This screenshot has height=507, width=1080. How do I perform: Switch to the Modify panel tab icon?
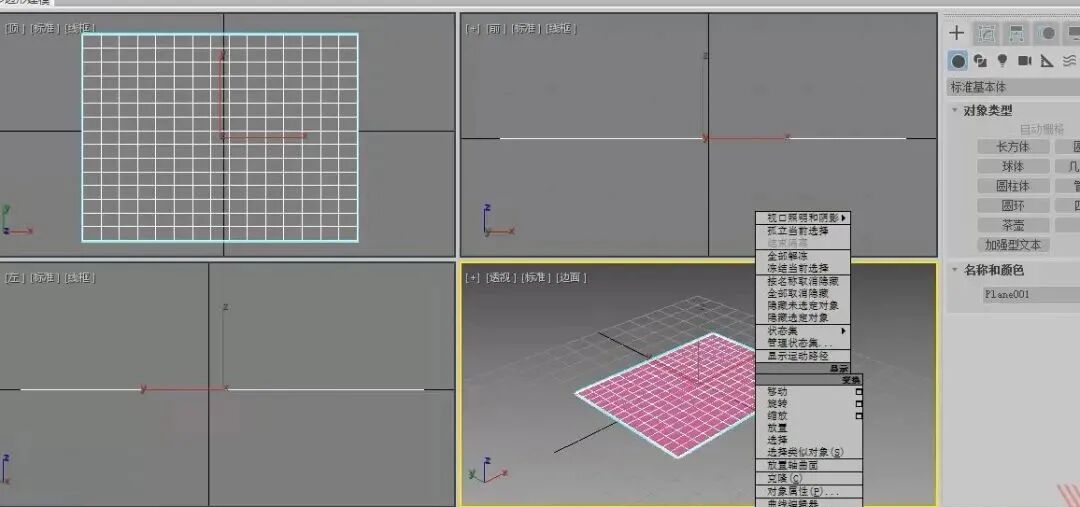pyautogui.click(x=987, y=33)
